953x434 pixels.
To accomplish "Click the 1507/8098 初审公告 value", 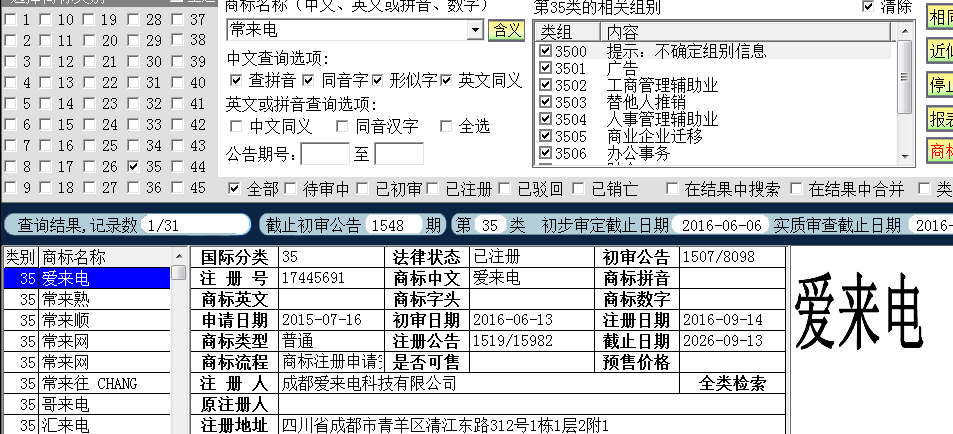I will point(719,257).
